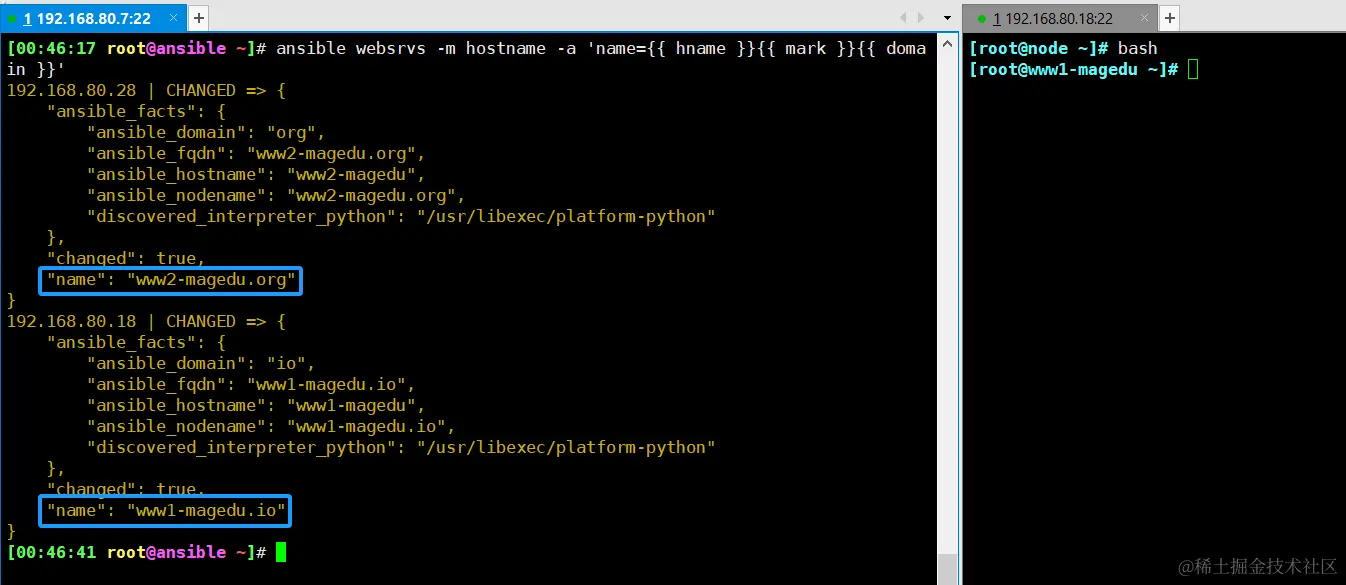Click the ansible_hostname "www1-magedu" line
Image resolution: width=1346 pixels, height=585 pixels.
click(x=256, y=405)
